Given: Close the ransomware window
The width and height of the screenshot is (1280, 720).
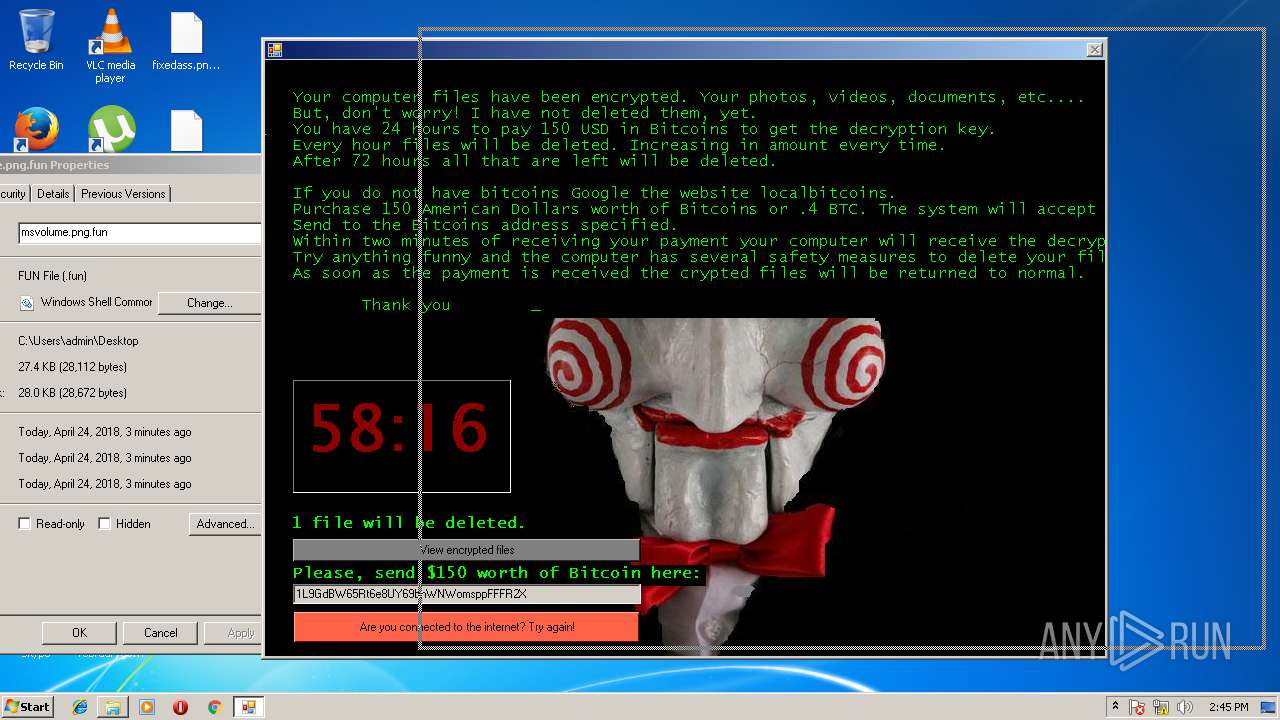Looking at the screenshot, I should [x=1095, y=49].
